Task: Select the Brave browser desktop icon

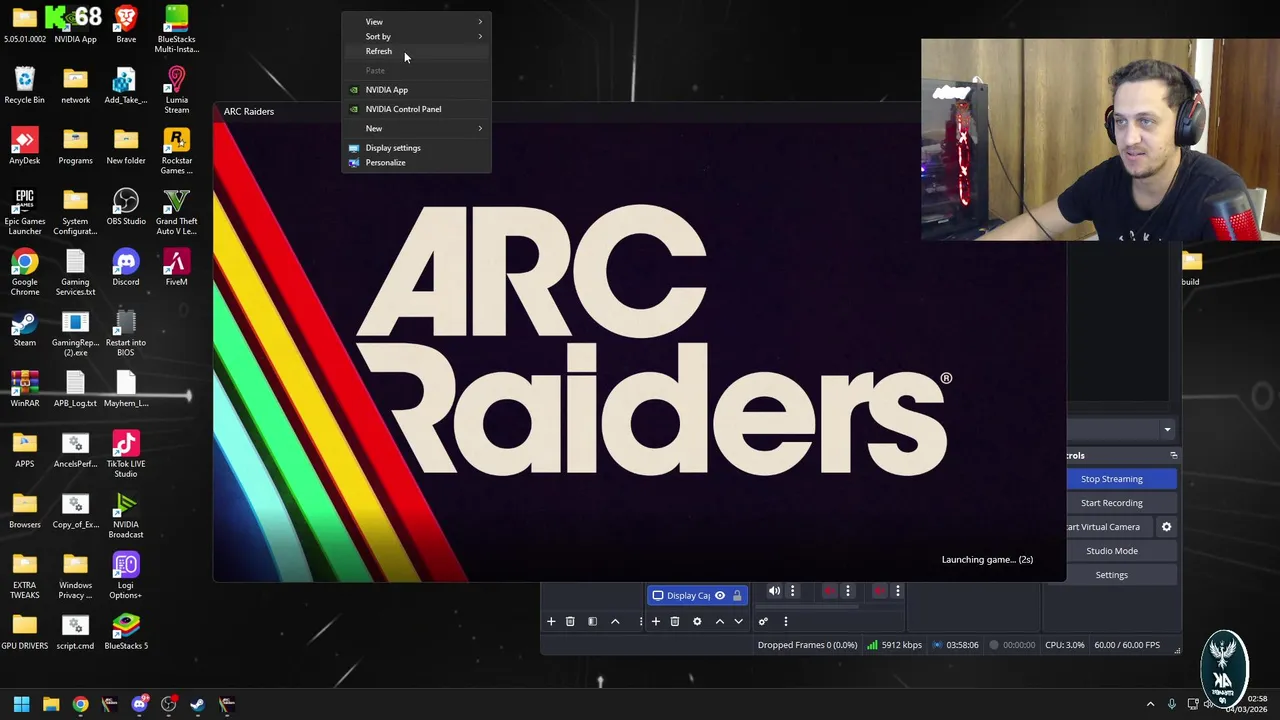Action: click(x=126, y=25)
